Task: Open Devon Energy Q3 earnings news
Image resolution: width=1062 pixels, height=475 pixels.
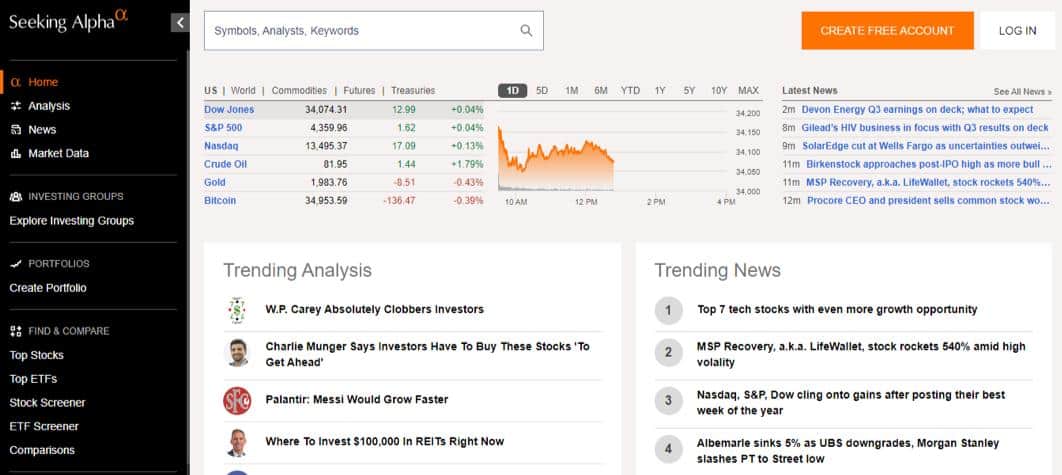Action: 917,109
